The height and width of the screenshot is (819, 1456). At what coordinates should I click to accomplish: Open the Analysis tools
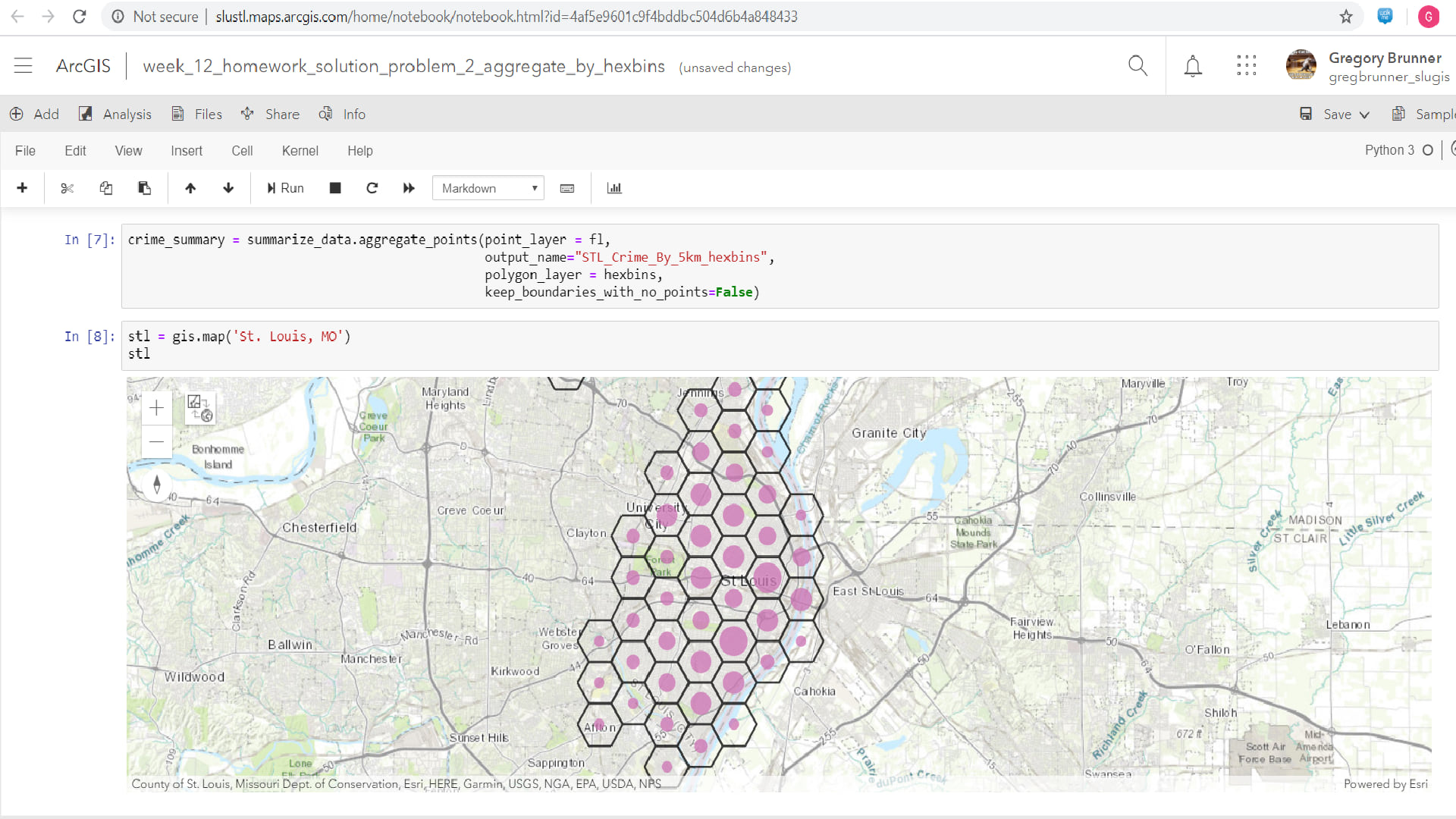tap(115, 114)
